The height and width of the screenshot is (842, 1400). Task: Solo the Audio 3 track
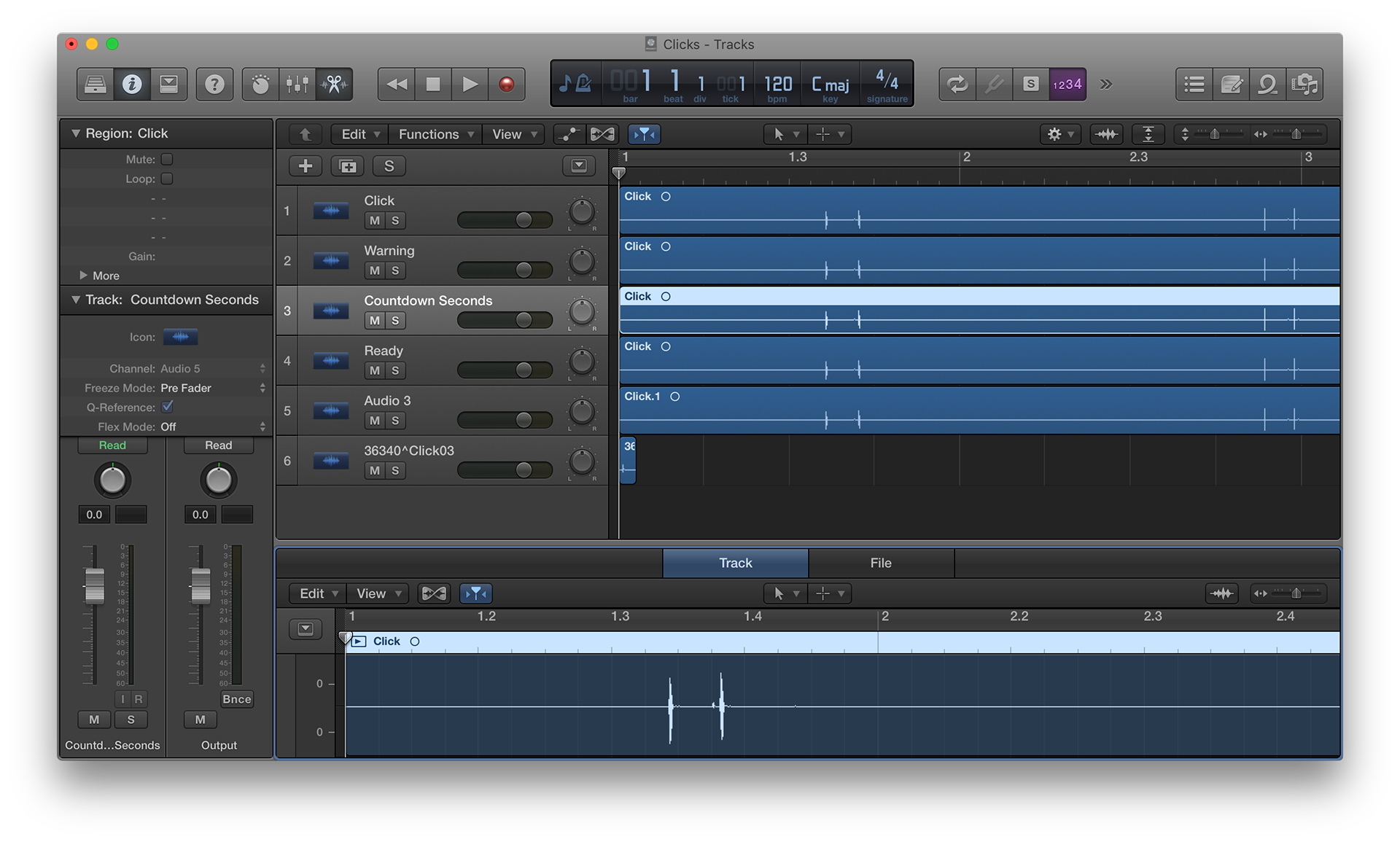click(x=395, y=421)
